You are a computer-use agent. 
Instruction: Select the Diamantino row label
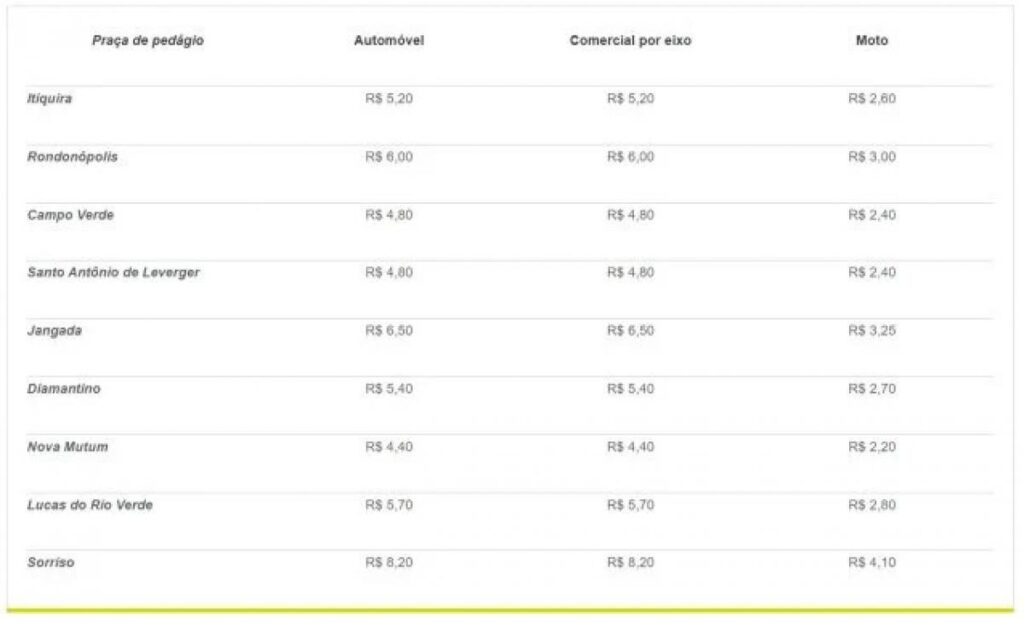(x=64, y=389)
